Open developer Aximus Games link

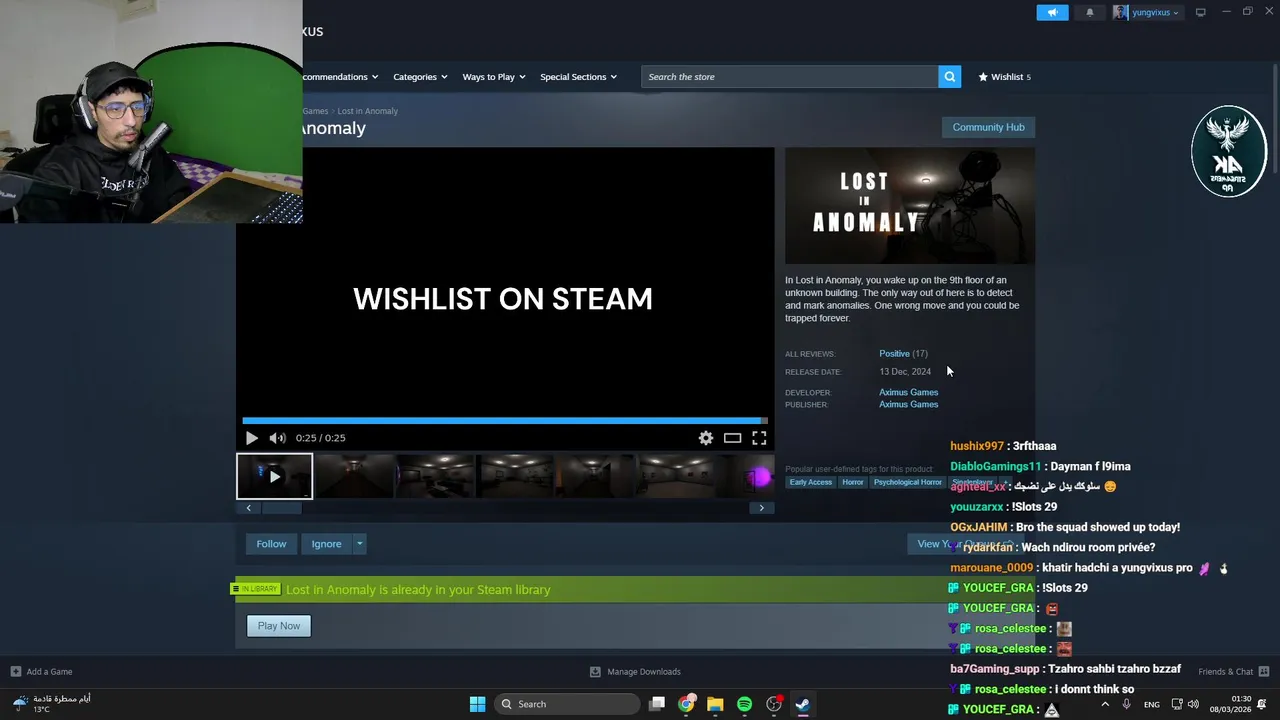pyautogui.click(x=908, y=392)
